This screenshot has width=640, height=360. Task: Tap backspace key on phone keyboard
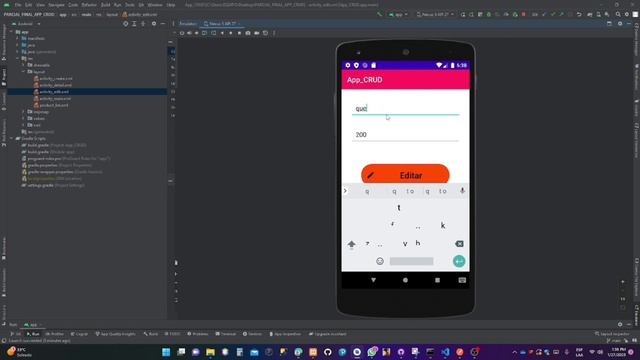point(459,244)
